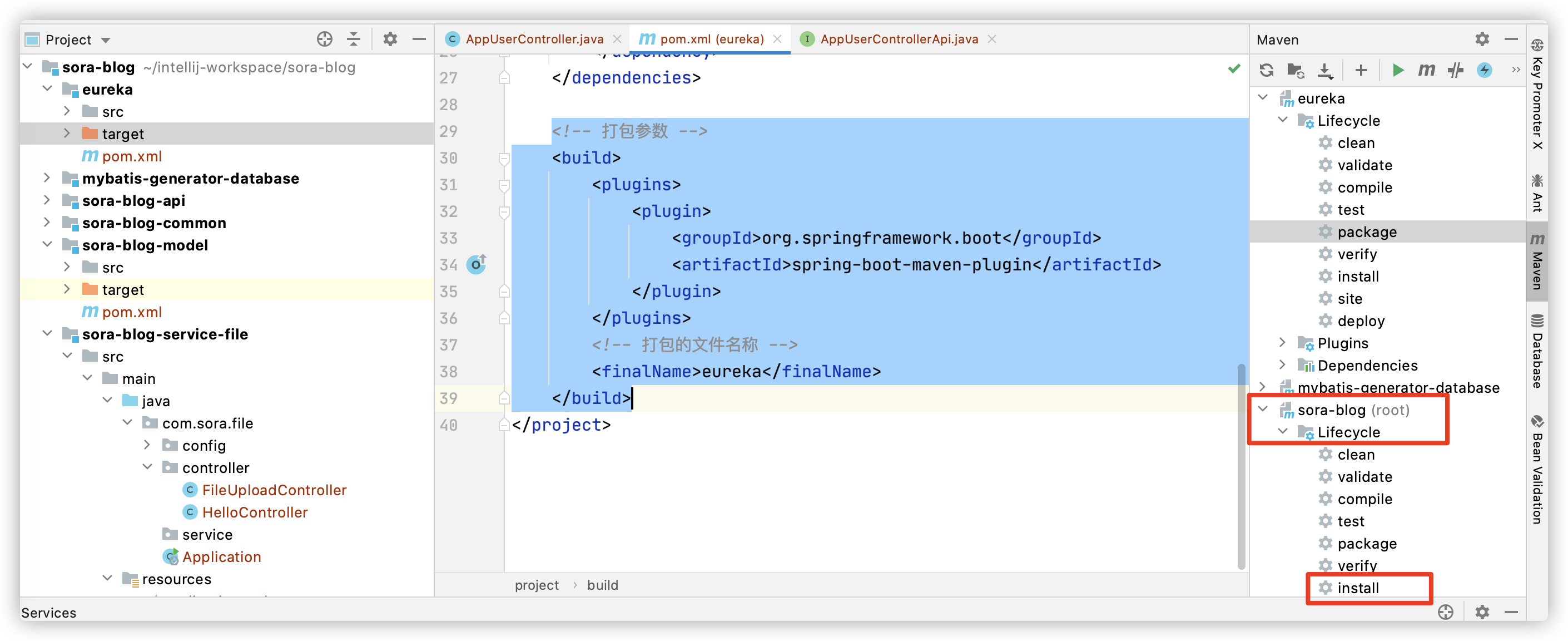
Task: Select FileUploadController in project tree
Action: pos(274,490)
